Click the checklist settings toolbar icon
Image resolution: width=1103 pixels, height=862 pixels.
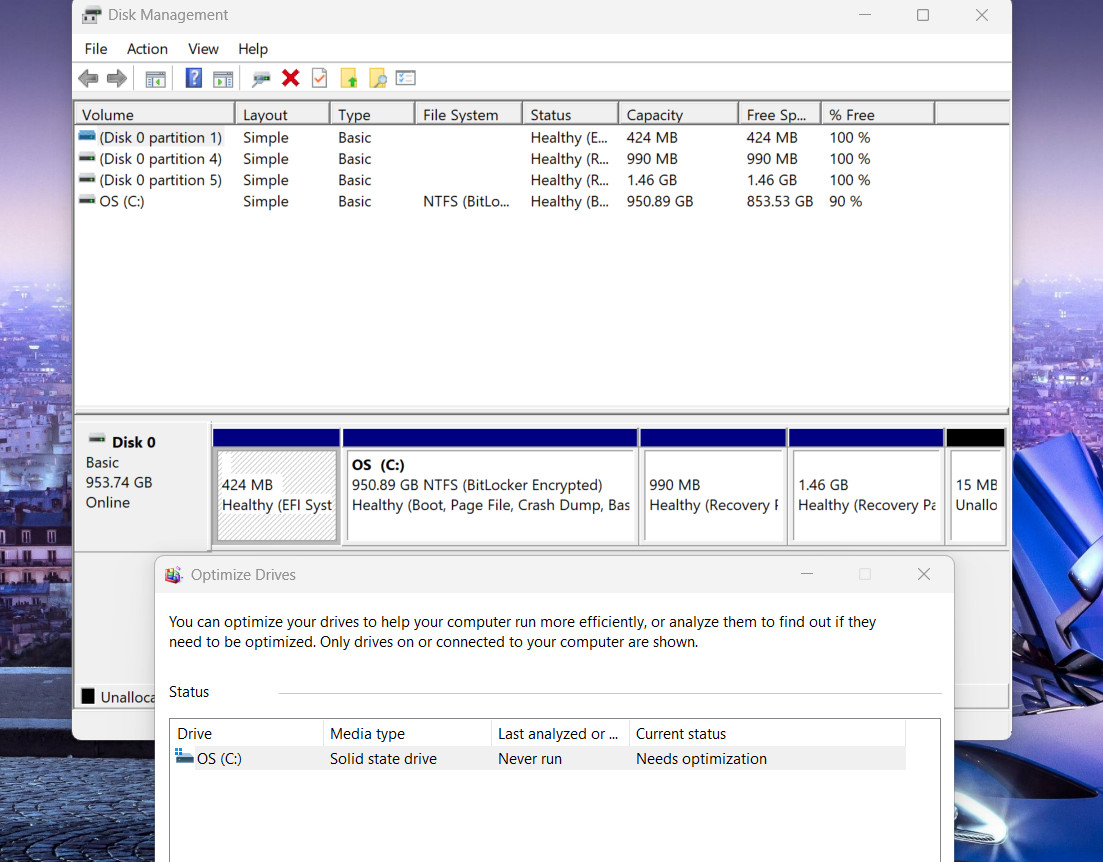click(x=406, y=78)
